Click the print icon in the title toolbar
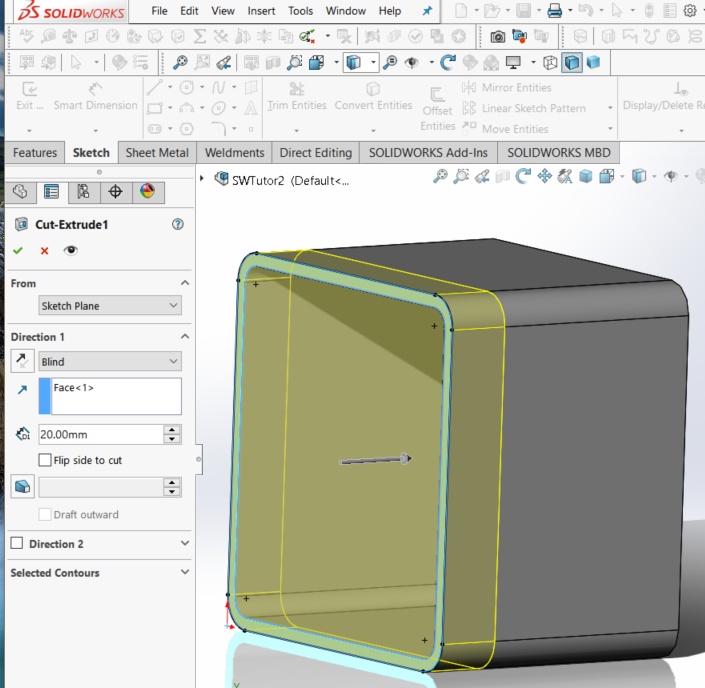 pyautogui.click(x=554, y=10)
